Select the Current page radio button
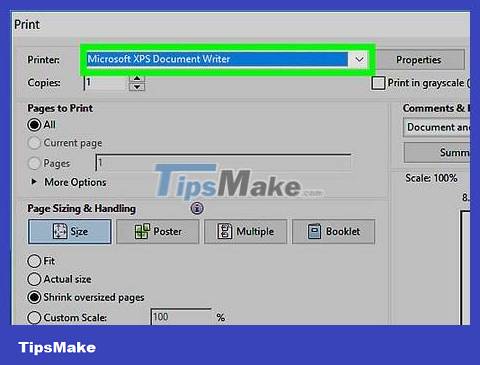The height and width of the screenshot is (365, 480). [34, 143]
